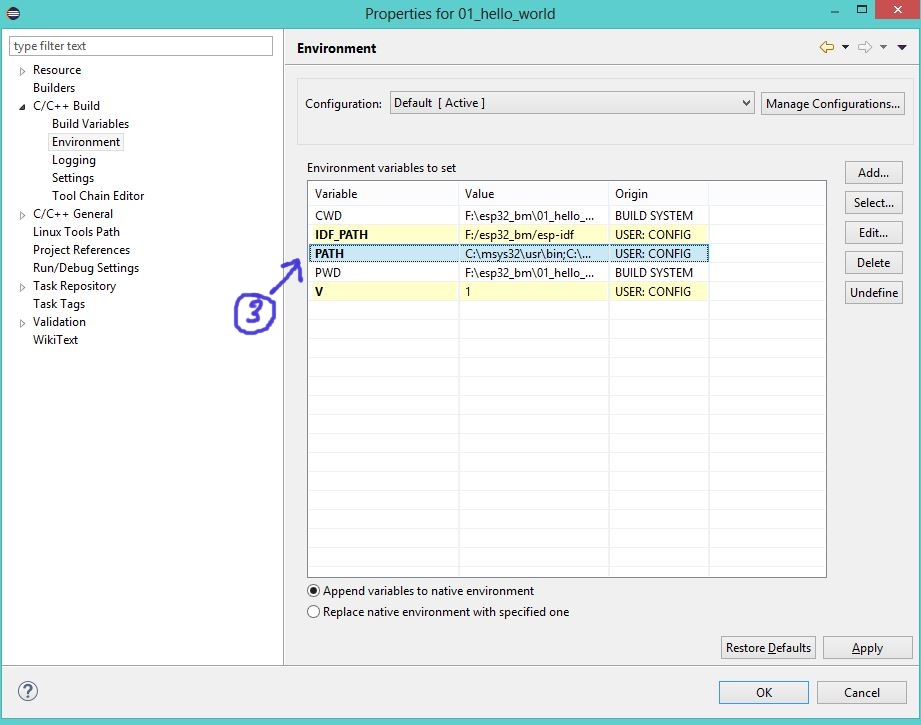This screenshot has height=725, width=921.
Task: Click the Manage Configurations button
Action: click(832, 104)
